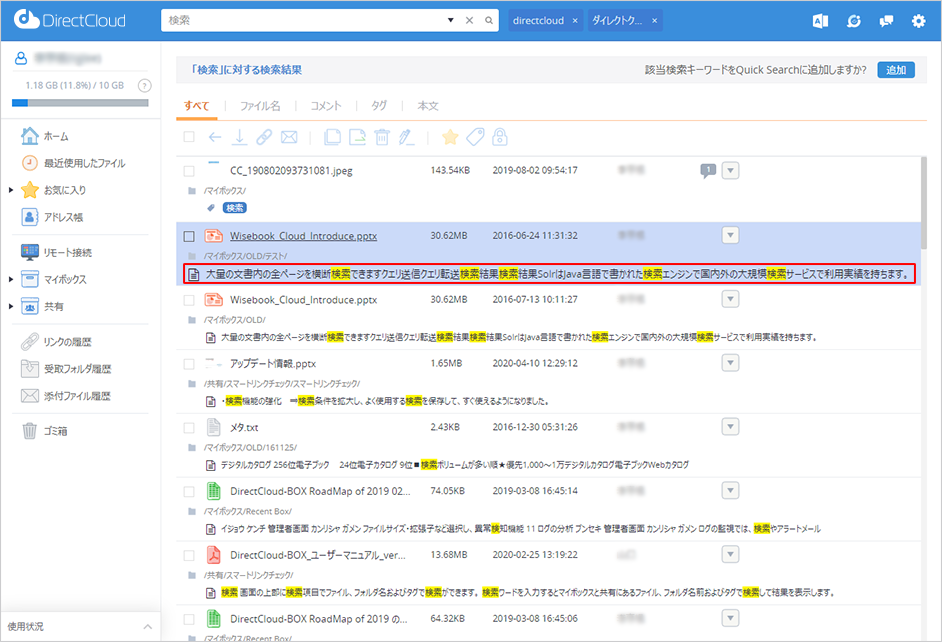Click the padlock icon in the toolbar
This screenshot has width=942, height=642.
pyautogui.click(x=499, y=137)
